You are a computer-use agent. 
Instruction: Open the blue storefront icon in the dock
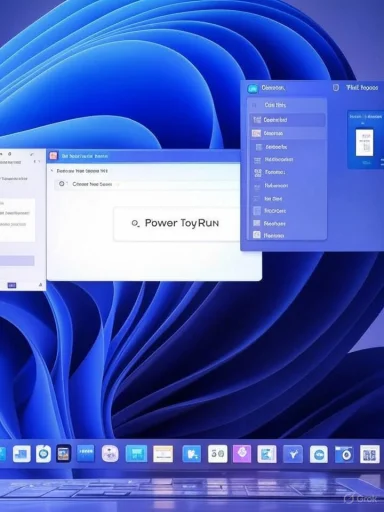tap(136, 454)
